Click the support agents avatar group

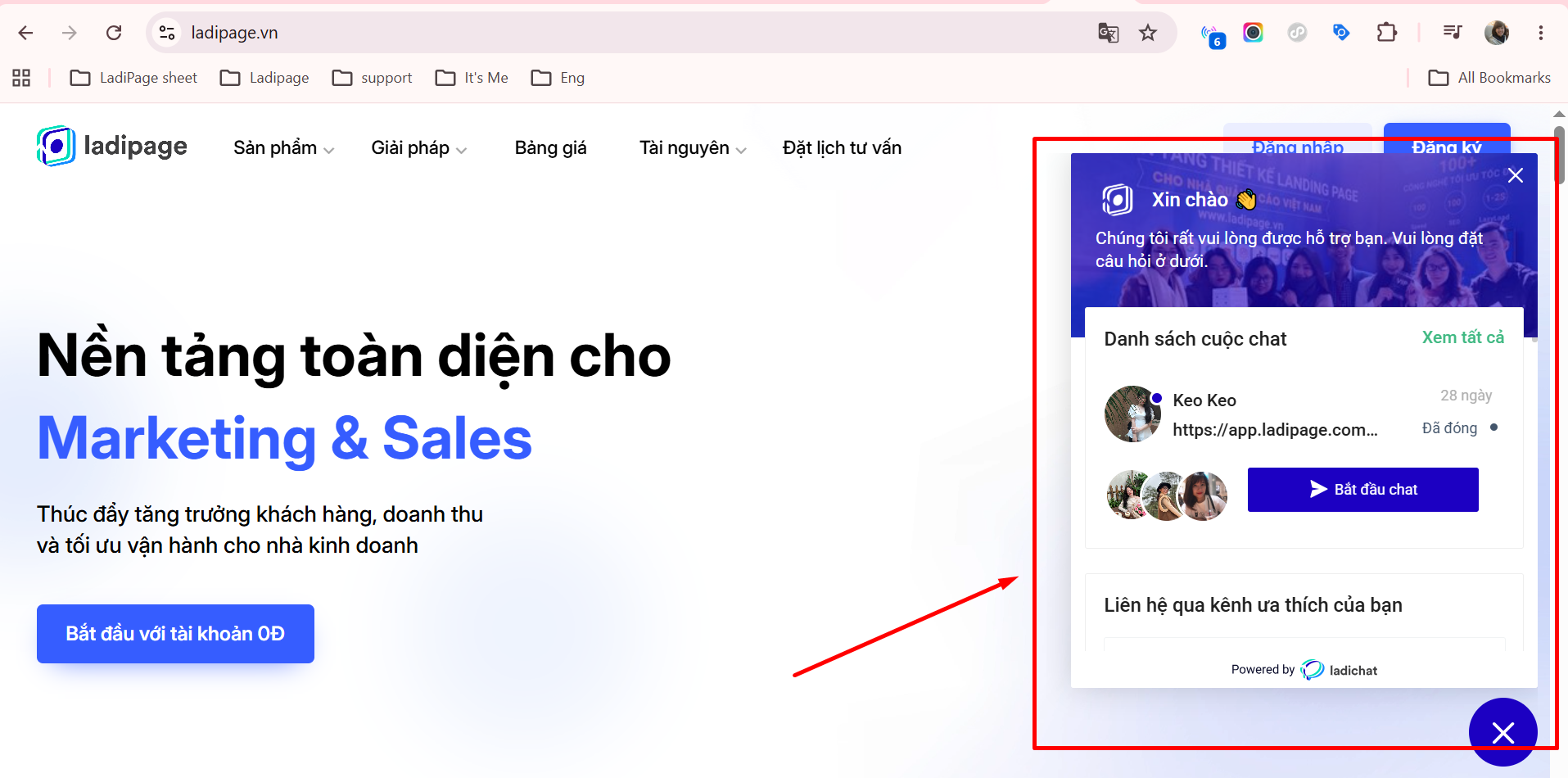point(1167,495)
